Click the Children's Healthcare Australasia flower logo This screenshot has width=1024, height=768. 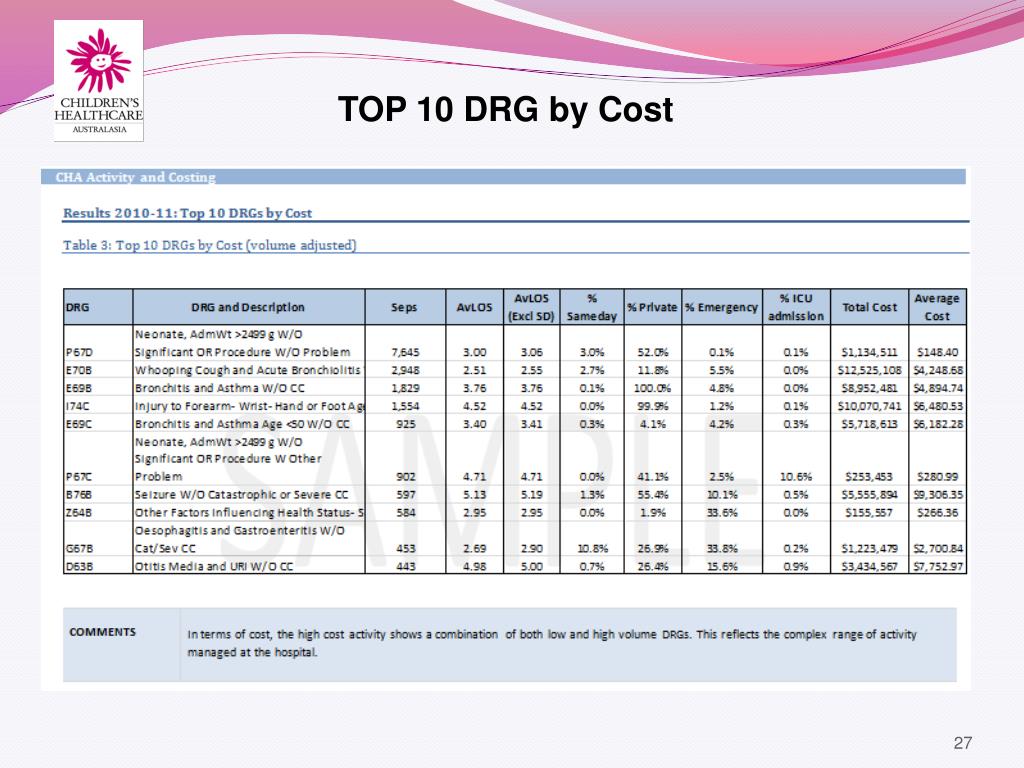click(x=98, y=60)
